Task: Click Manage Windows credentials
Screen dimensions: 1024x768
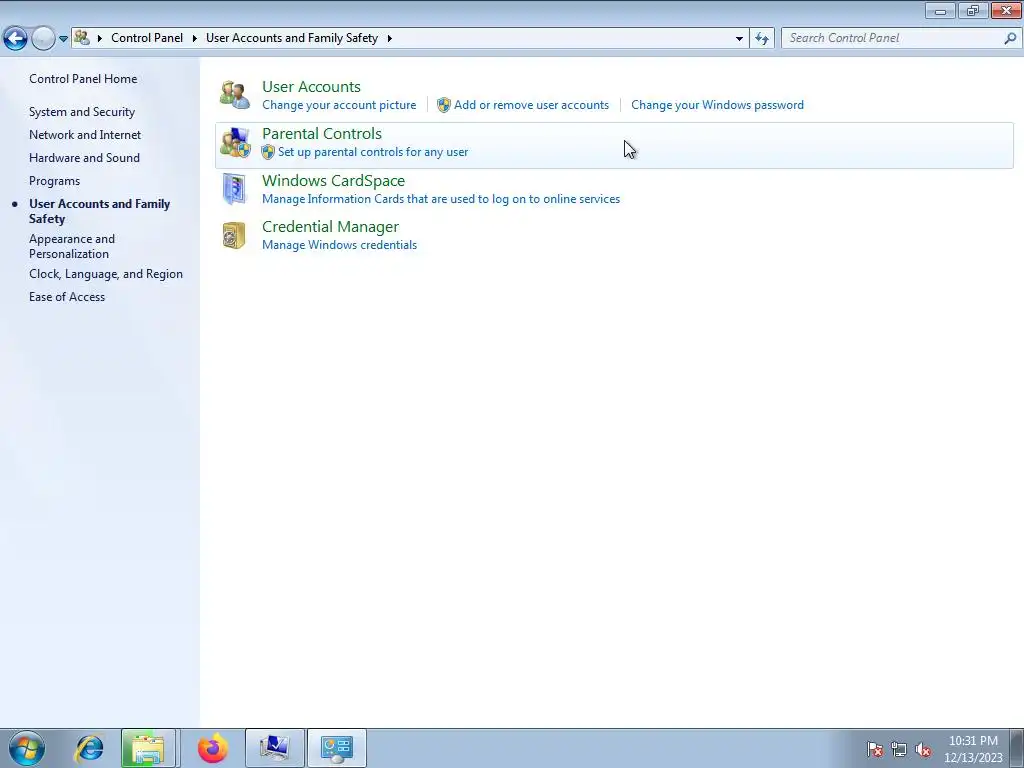Action: (x=340, y=245)
